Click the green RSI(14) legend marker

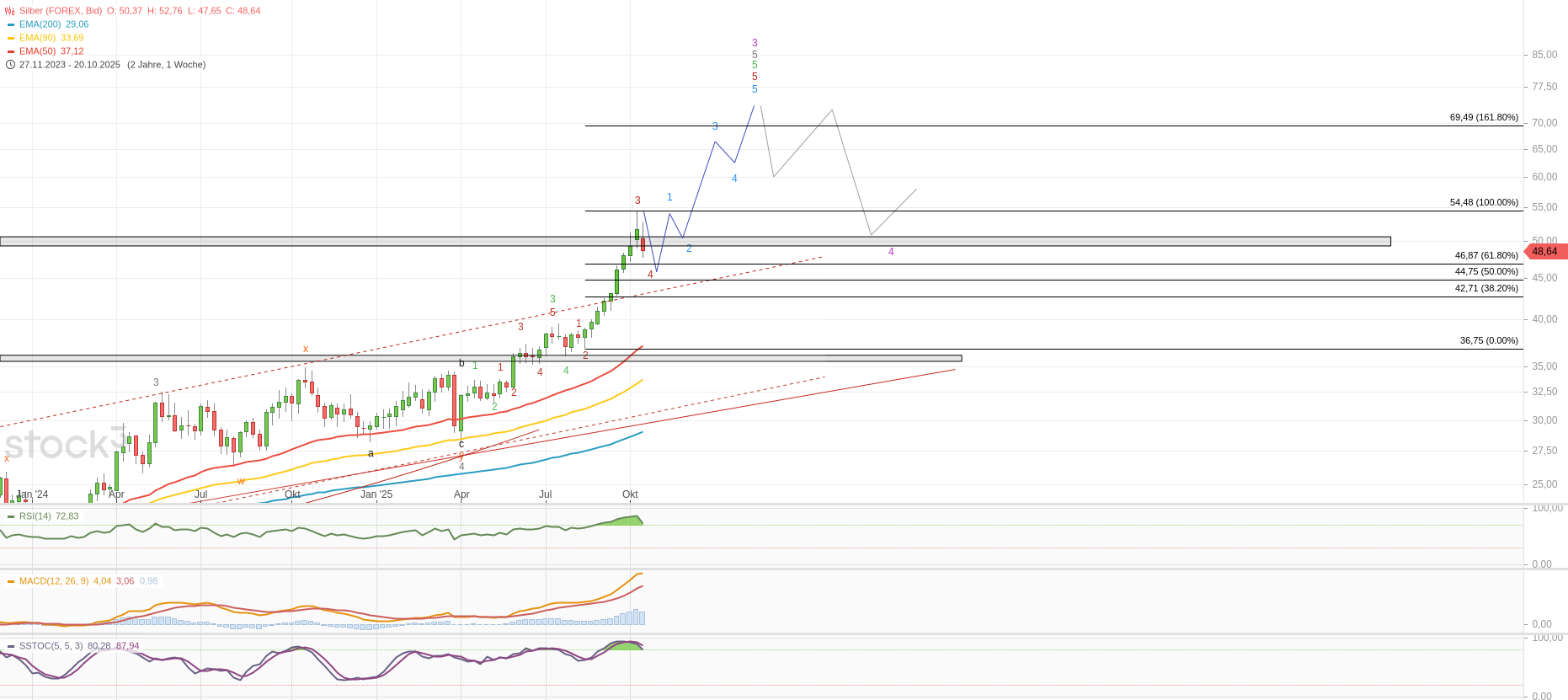[11, 516]
